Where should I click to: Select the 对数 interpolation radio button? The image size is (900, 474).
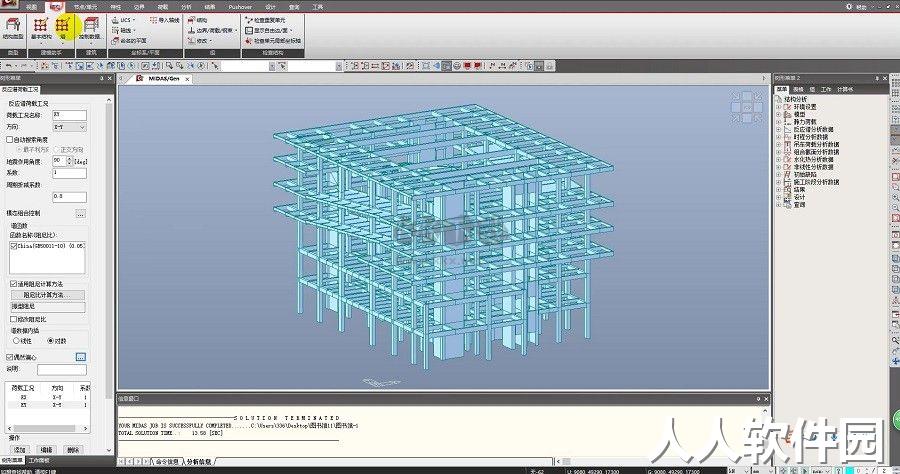(x=51, y=341)
